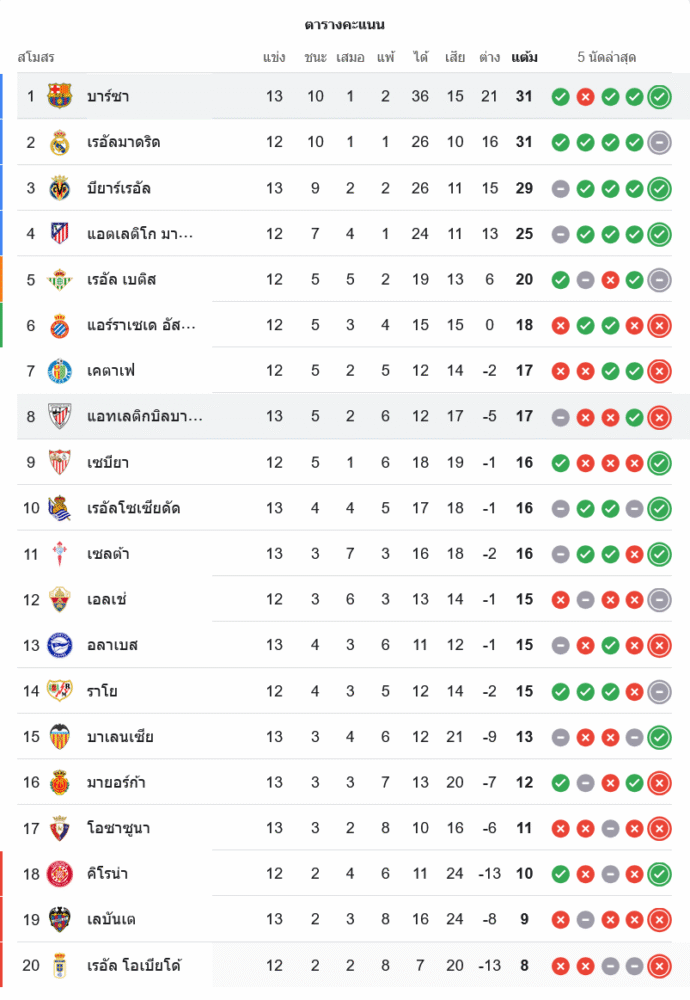The width and height of the screenshot is (690, 1000).
Task: Click the ต่าง goal difference column header
Action: 489,58
